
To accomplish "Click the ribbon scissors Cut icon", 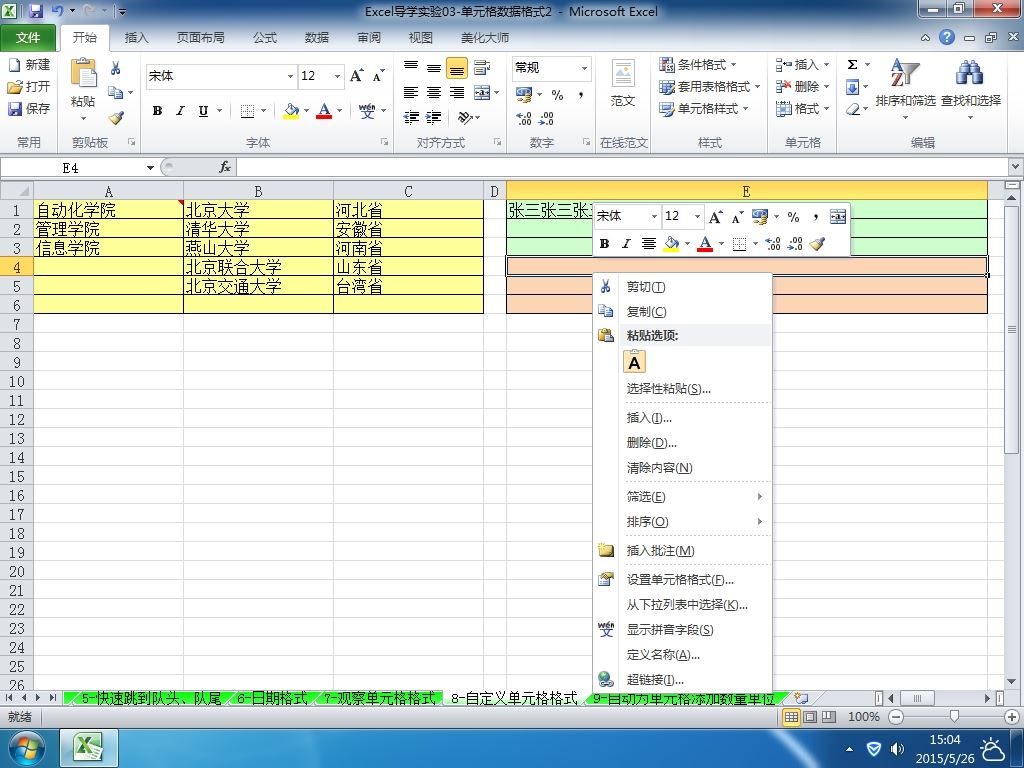I will tap(116, 68).
